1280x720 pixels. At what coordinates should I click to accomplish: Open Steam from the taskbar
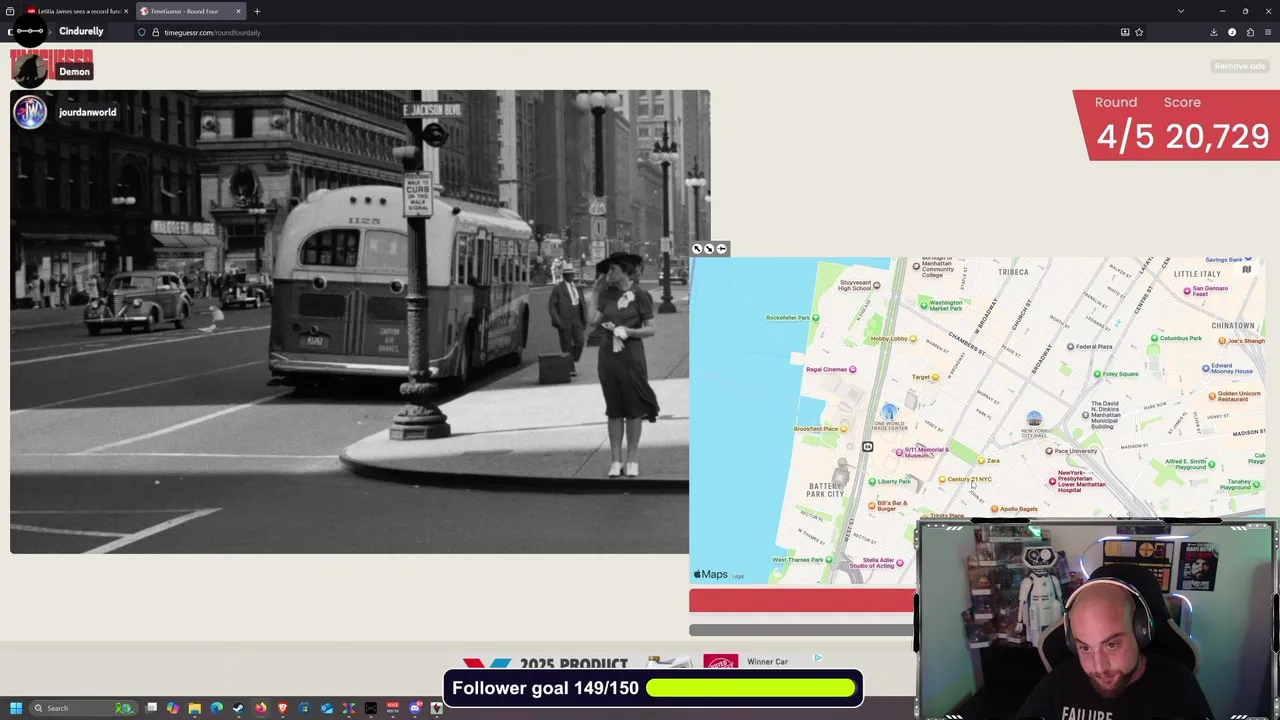(238, 708)
